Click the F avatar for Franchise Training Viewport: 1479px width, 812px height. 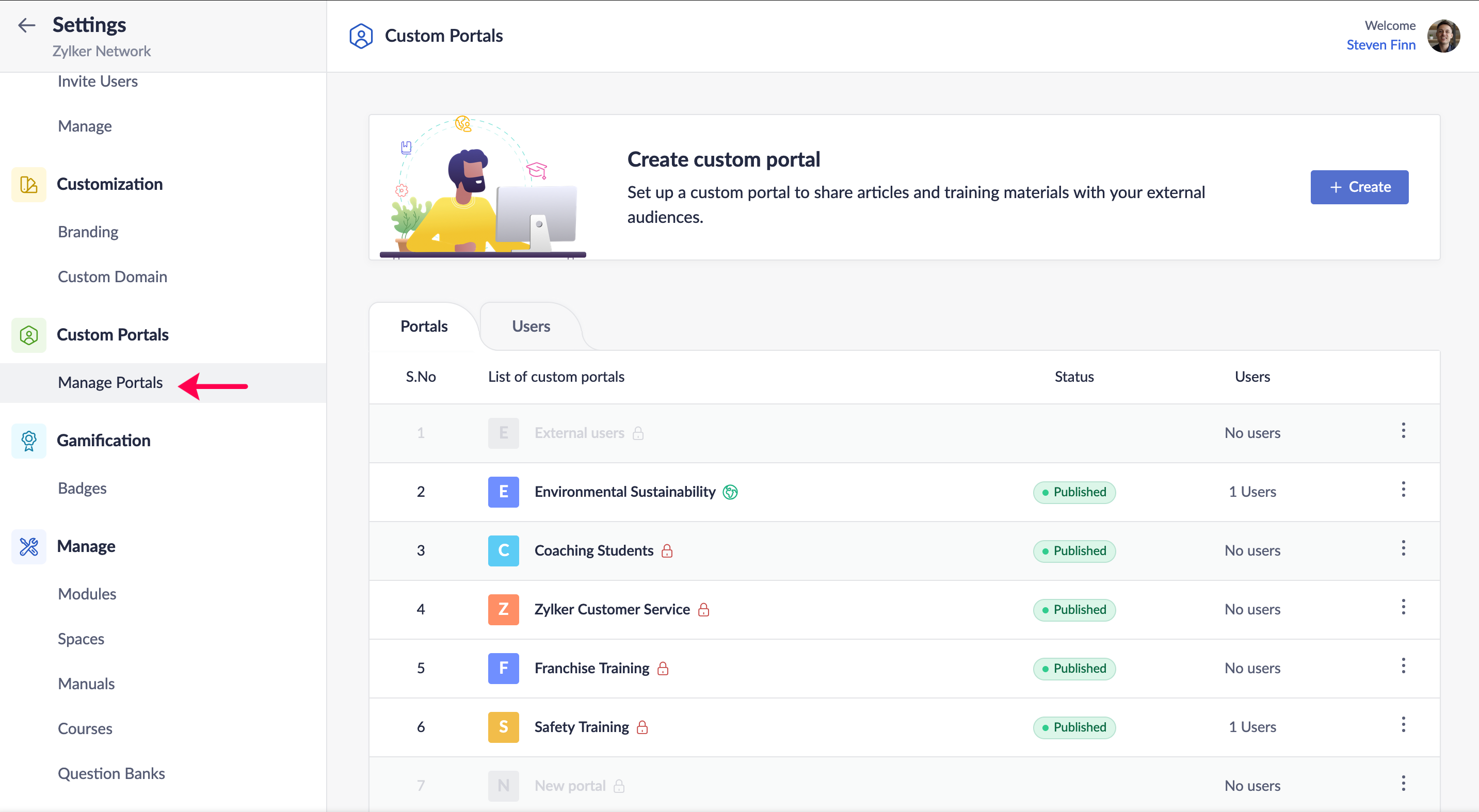(504, 669)
